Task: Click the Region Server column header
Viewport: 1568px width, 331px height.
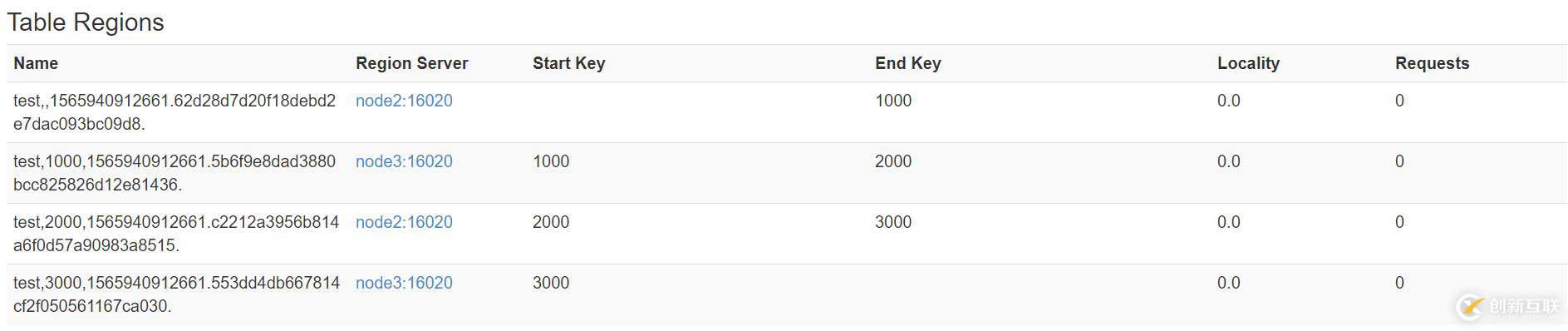Action: pos(412,63)
